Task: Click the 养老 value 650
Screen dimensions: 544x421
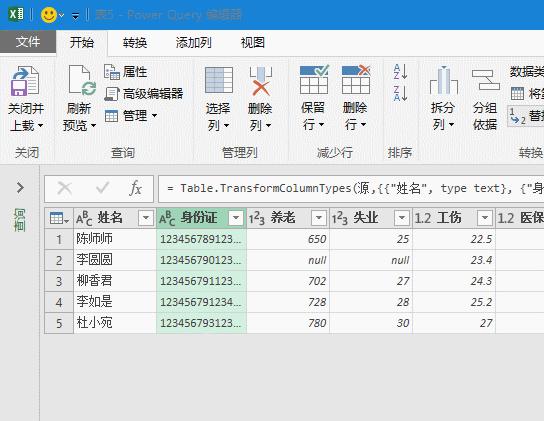Action: [288, 239]
